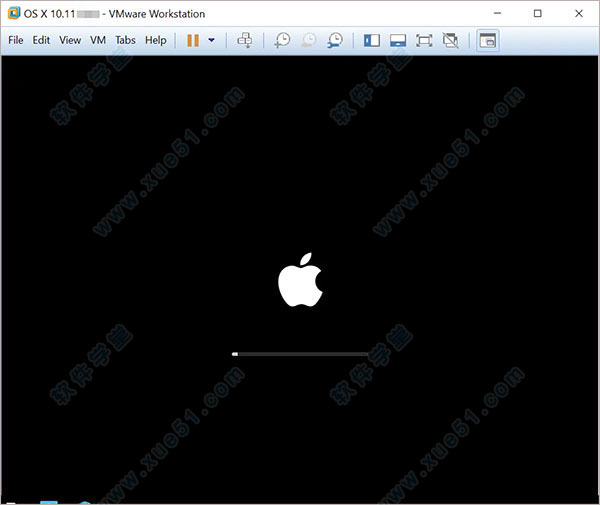Open the Edit menu
The image size is (600, 505).
[41, 40]
